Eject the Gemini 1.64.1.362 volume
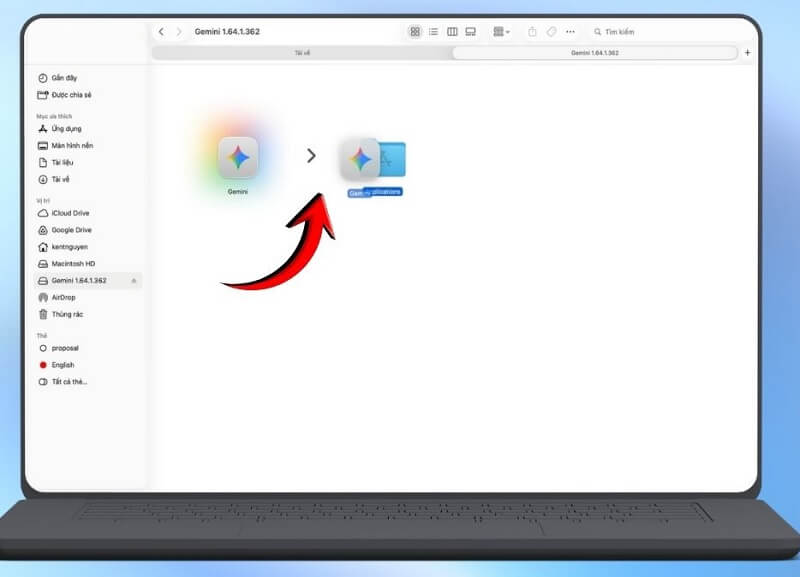Viewport: 800px width, 577px height. tap(134, 281)
